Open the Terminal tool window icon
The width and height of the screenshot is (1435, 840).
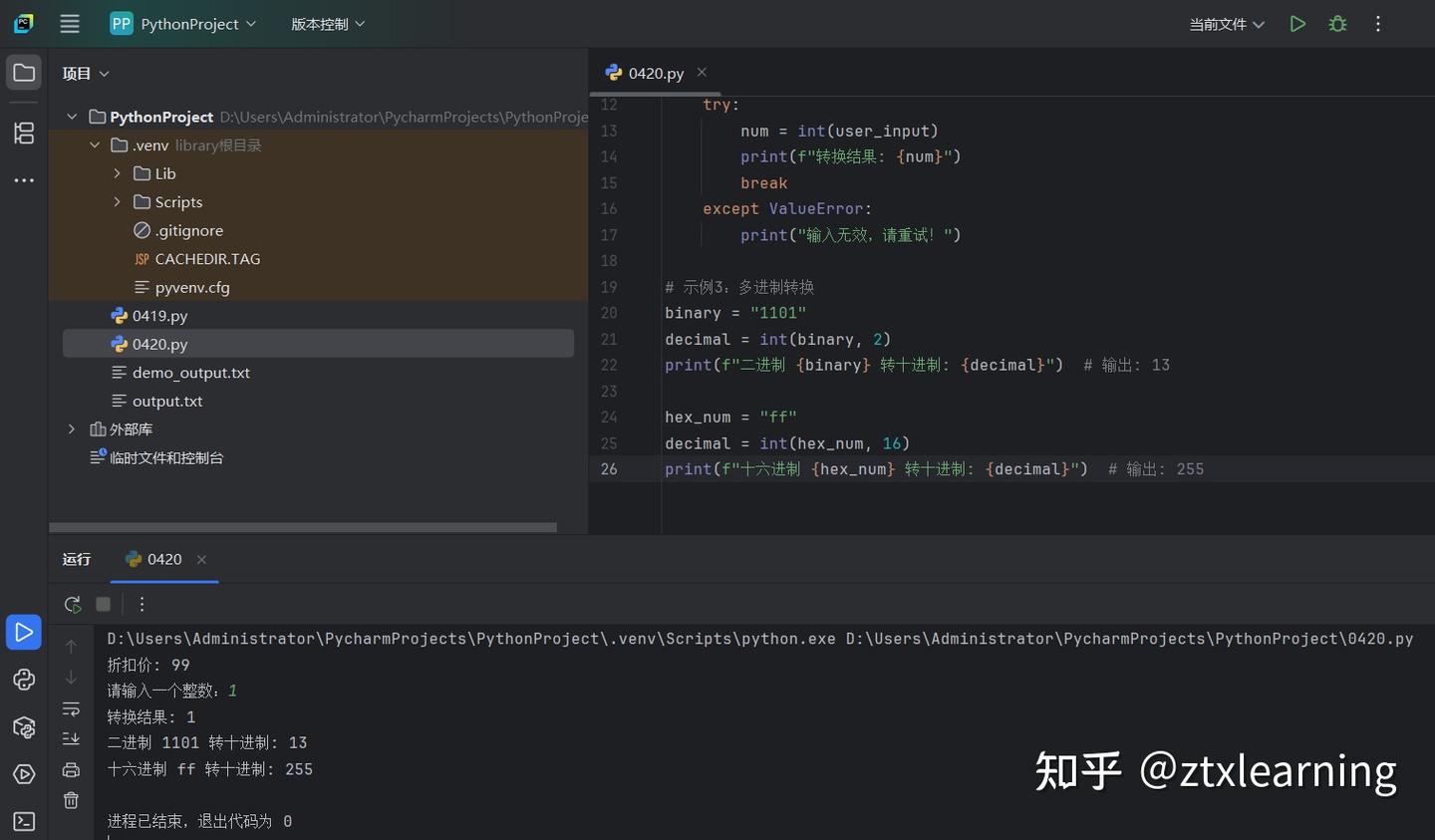coord(24,822)
